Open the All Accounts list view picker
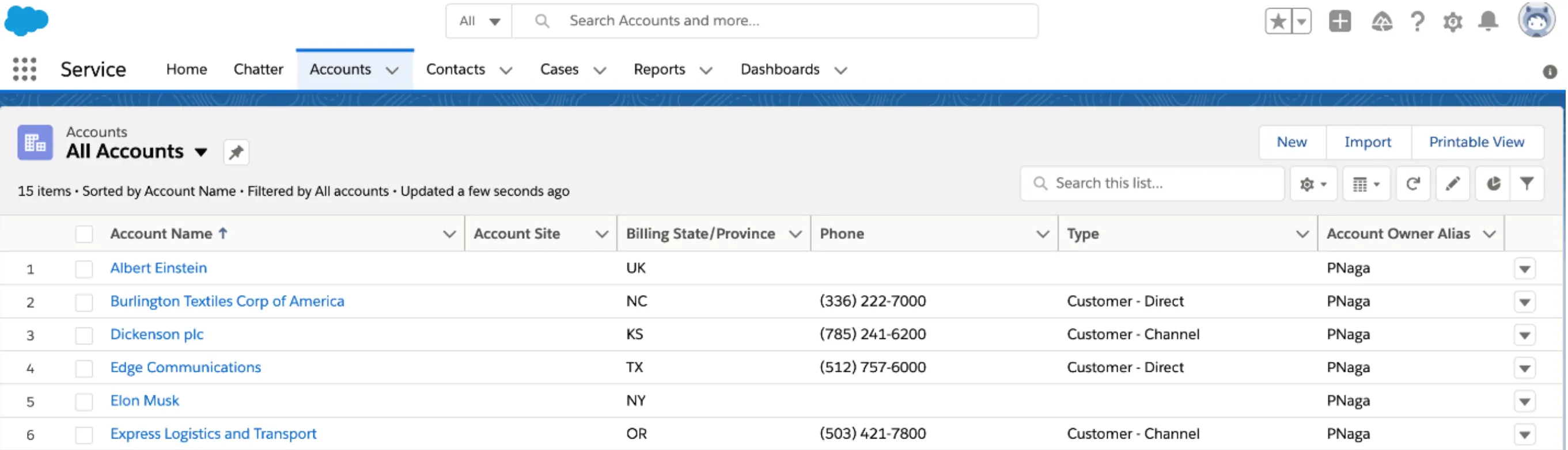The height and width of the screenshot is (450, 1568). [x=201, y=152]
